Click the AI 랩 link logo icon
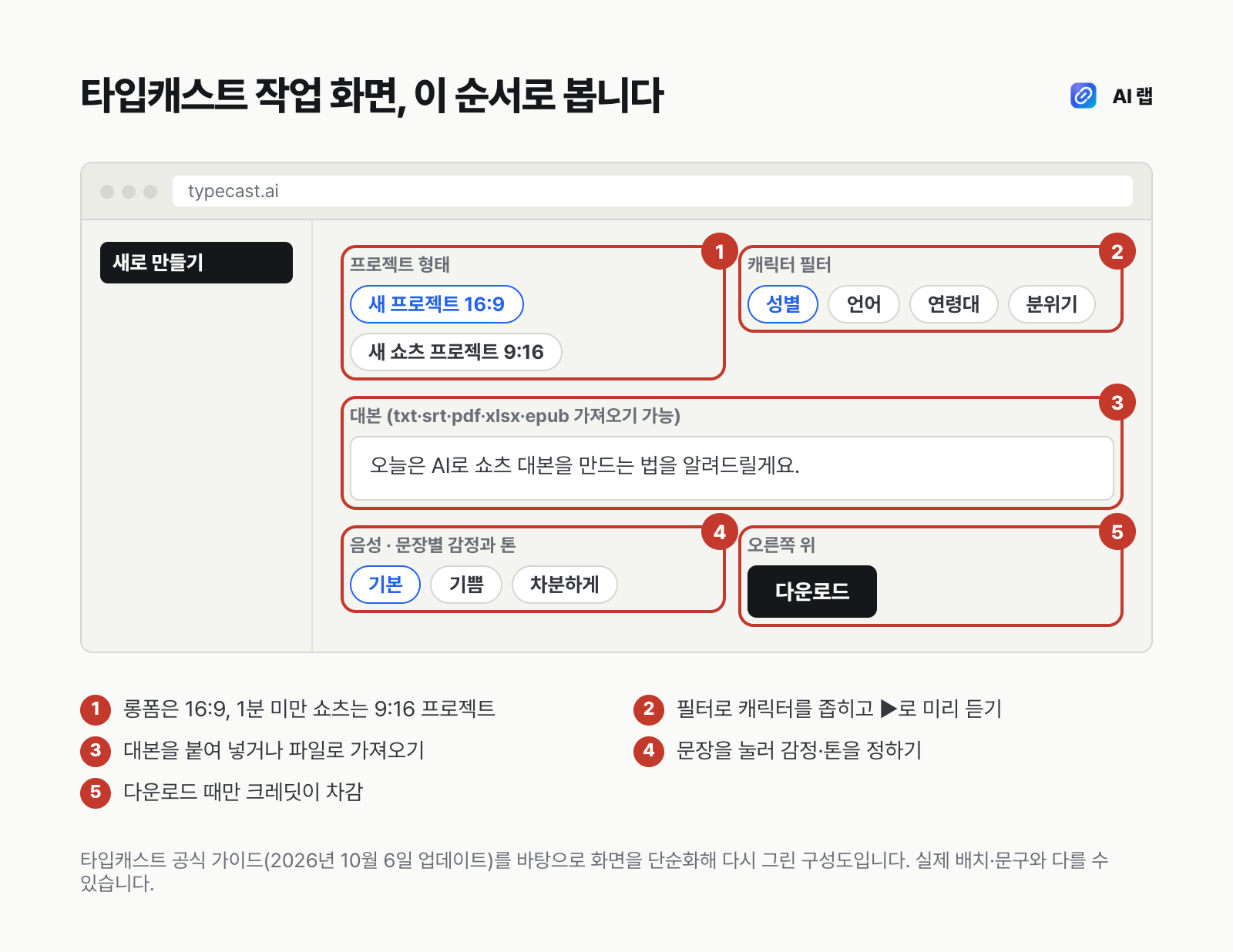Screen dimensions: 1233x952 click(x=1083, y=96)
